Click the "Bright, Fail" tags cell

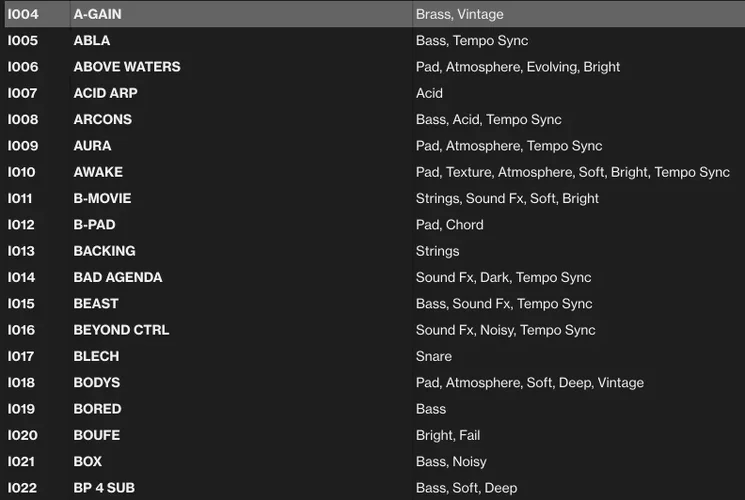click(x=448, y=436)
